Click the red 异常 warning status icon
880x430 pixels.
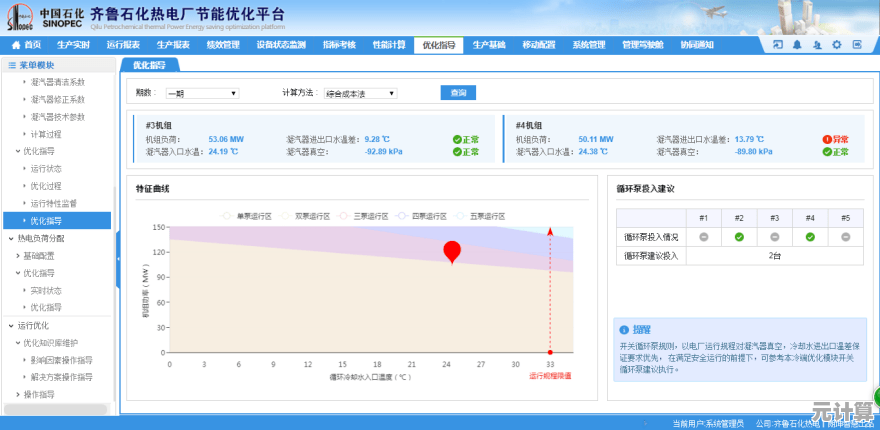827,139
